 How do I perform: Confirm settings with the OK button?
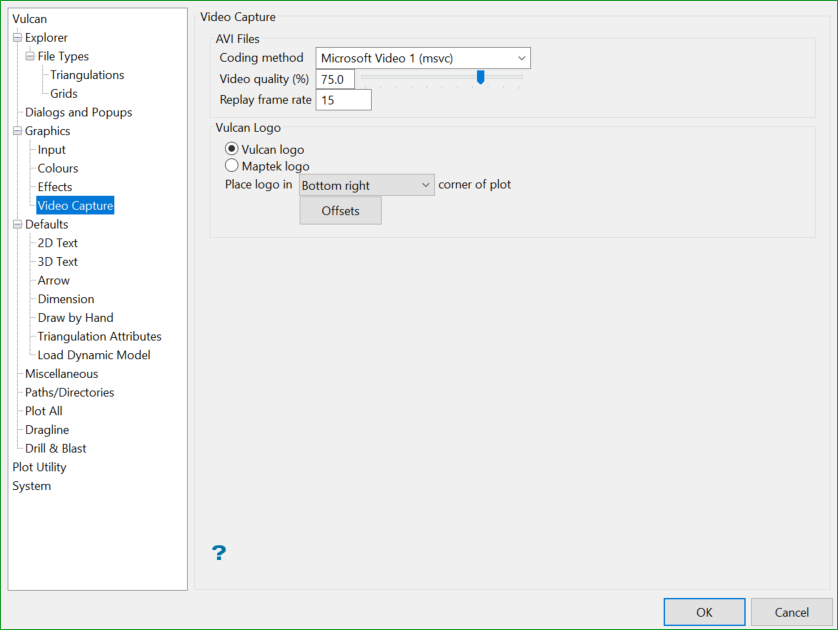pos(704,612)
